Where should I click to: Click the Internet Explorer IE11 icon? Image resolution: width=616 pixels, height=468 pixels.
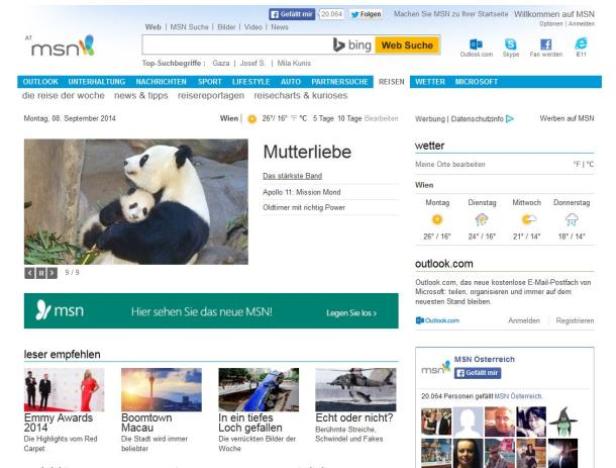(x=581, y=44)
